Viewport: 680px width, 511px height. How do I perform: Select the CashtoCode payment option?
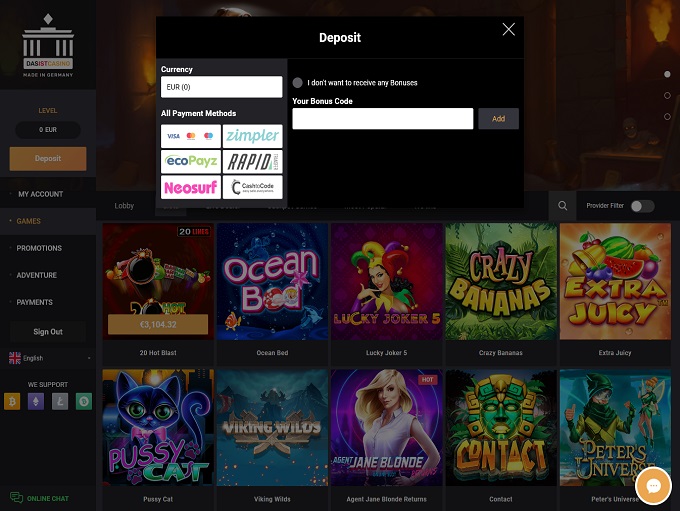coord(252,187)
